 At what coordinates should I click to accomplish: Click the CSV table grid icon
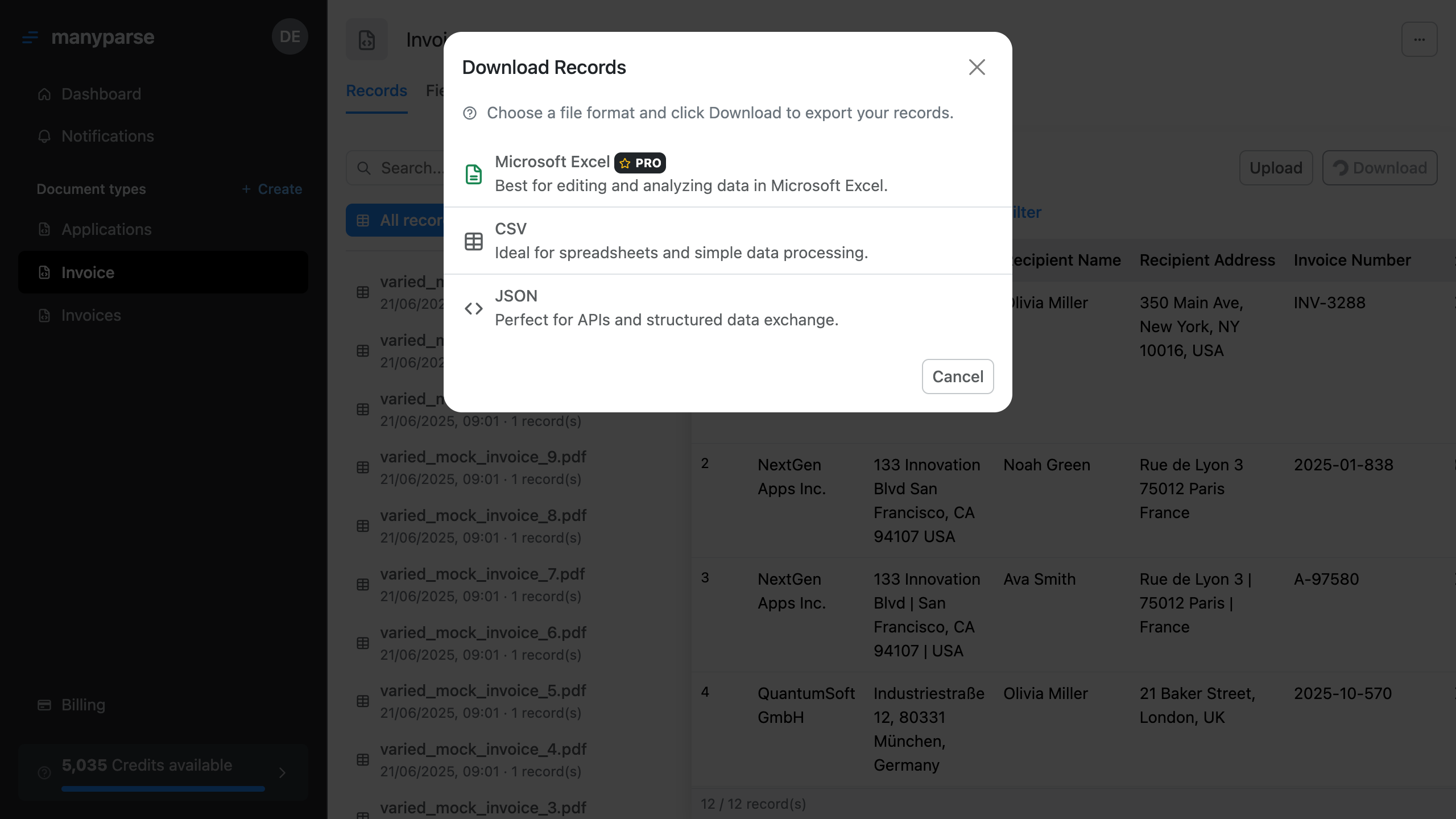[x=473, y=241]
